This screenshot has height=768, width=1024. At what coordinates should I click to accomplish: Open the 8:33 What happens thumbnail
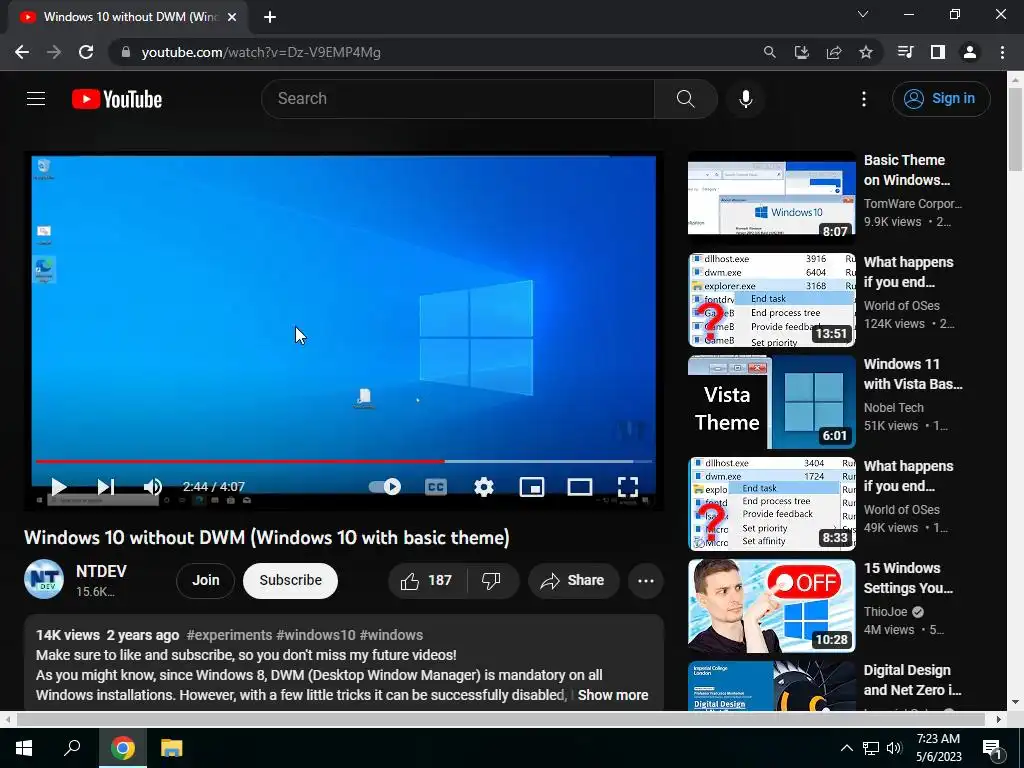pyautogui.click(x=771, y=504)
